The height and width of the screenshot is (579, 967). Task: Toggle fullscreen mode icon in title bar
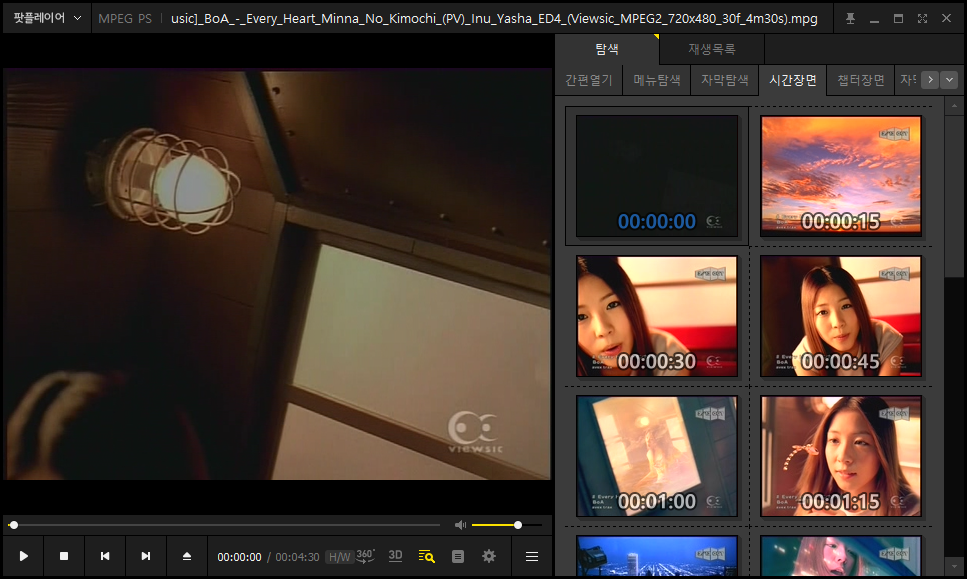tap(923, 18)
